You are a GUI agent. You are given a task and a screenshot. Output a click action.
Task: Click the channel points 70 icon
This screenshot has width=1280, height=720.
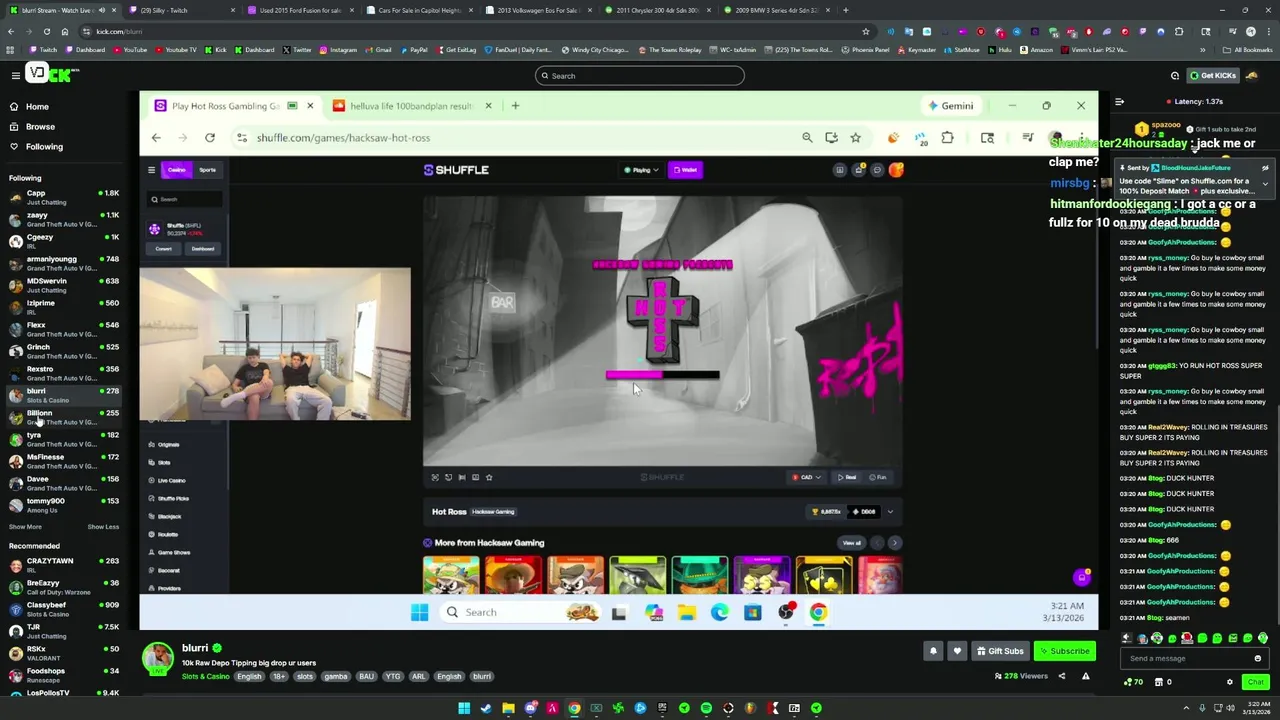1133,682
